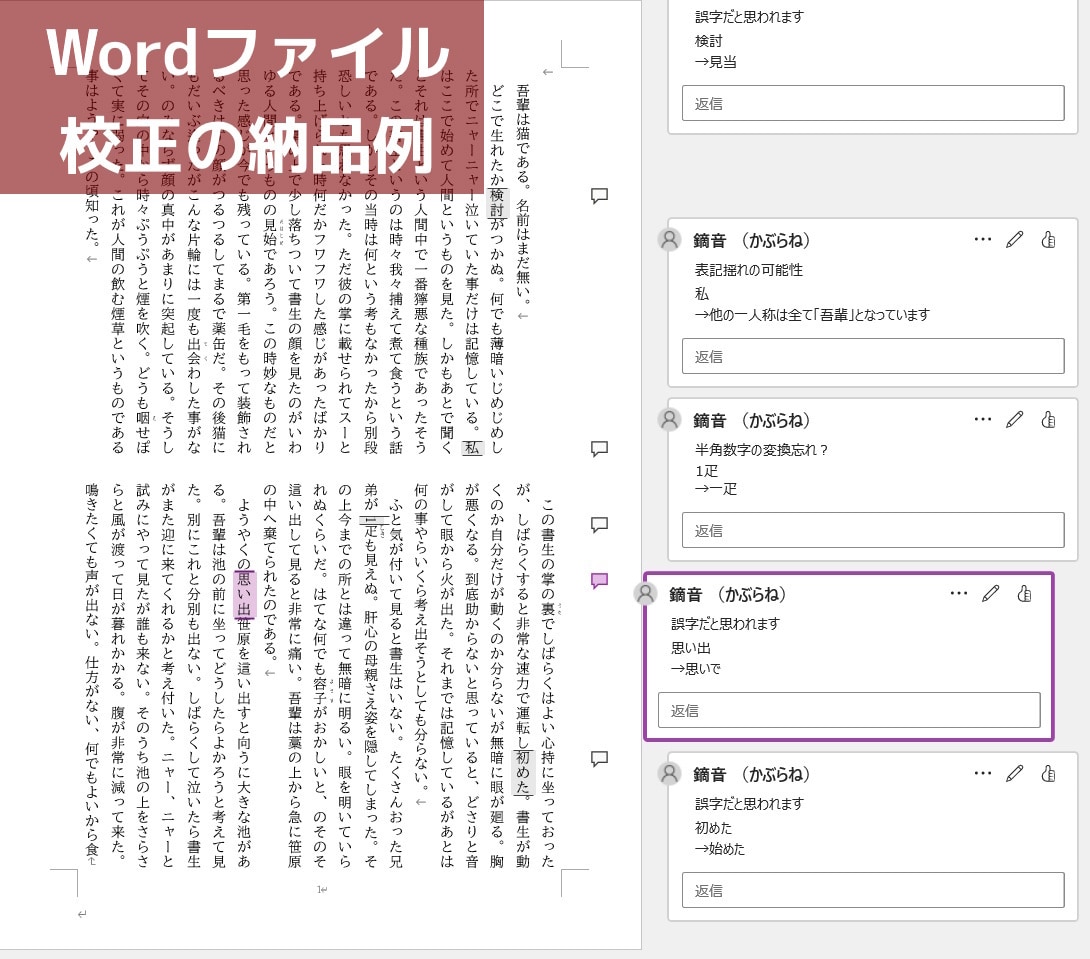The image size is (1090, 959).
Task: Like the 思い出 comment with thumbs-up
Action: 1024,593
